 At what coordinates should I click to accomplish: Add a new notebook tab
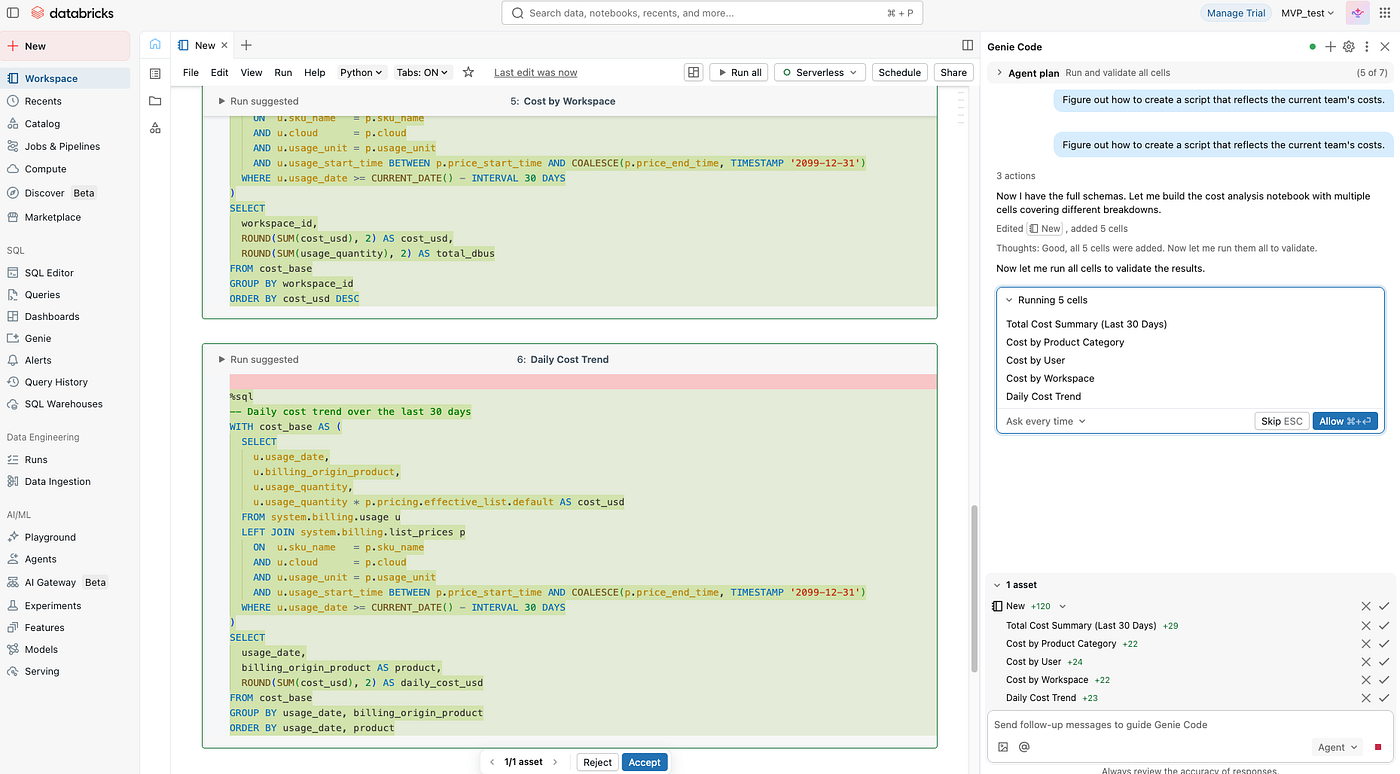tap(246, 45)
